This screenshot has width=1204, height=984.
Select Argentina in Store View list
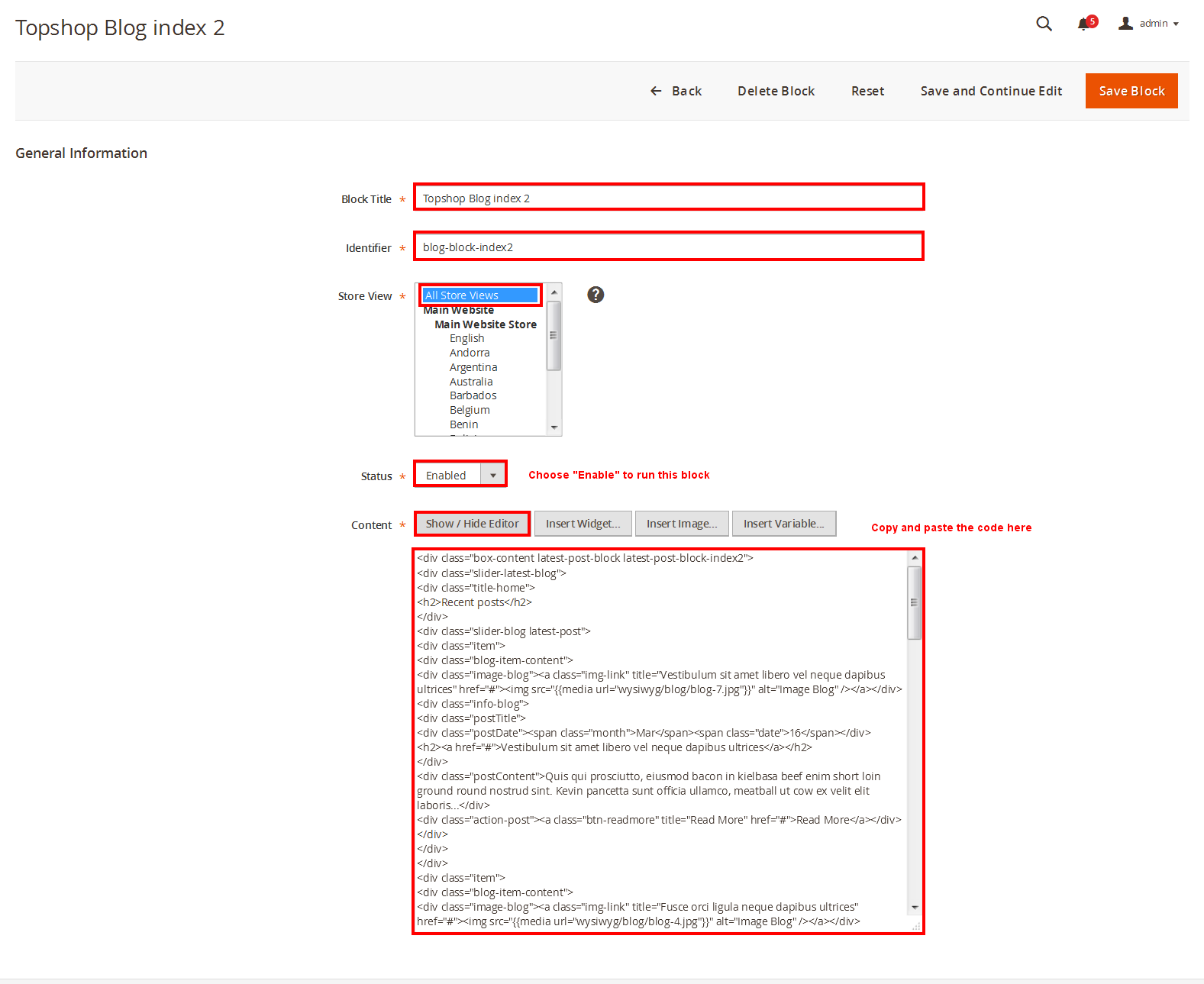tap(473, 367)
